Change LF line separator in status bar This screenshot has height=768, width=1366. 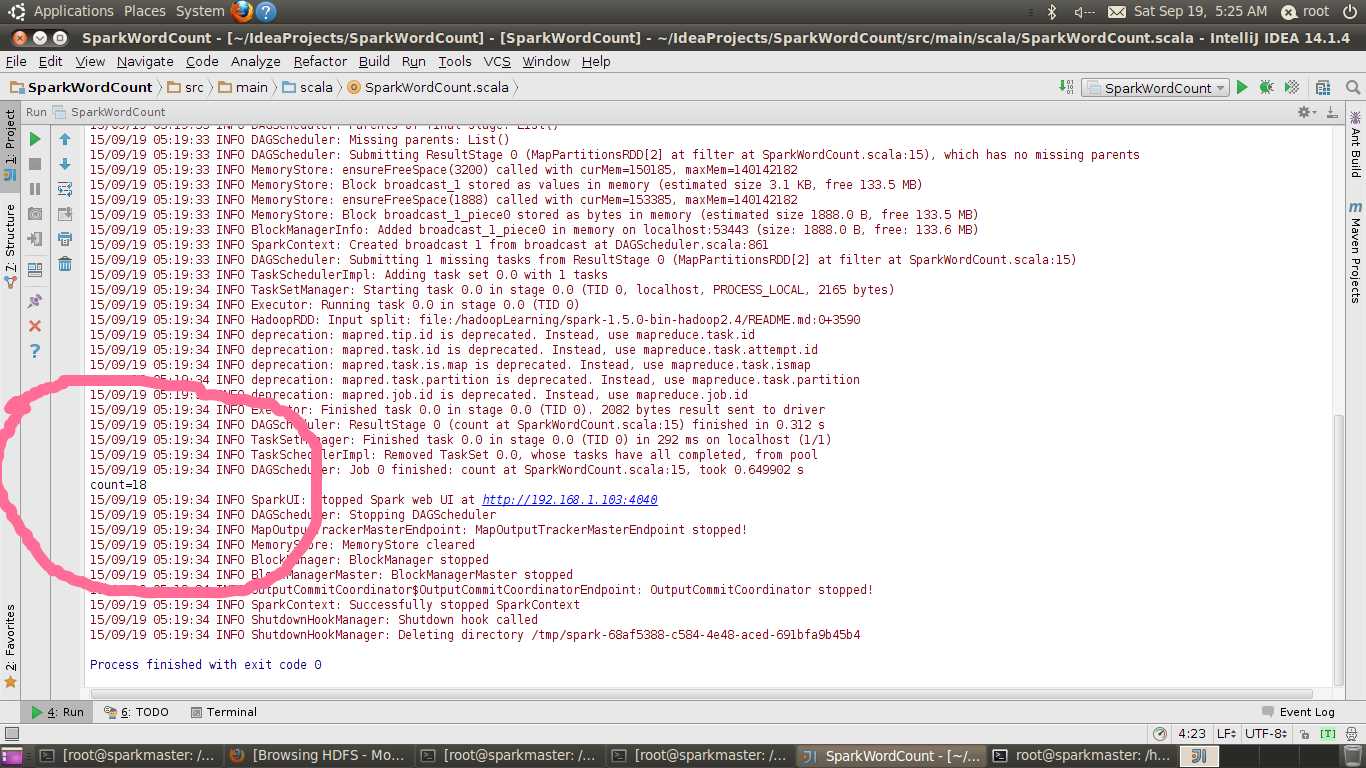(x=1226, y=734)
